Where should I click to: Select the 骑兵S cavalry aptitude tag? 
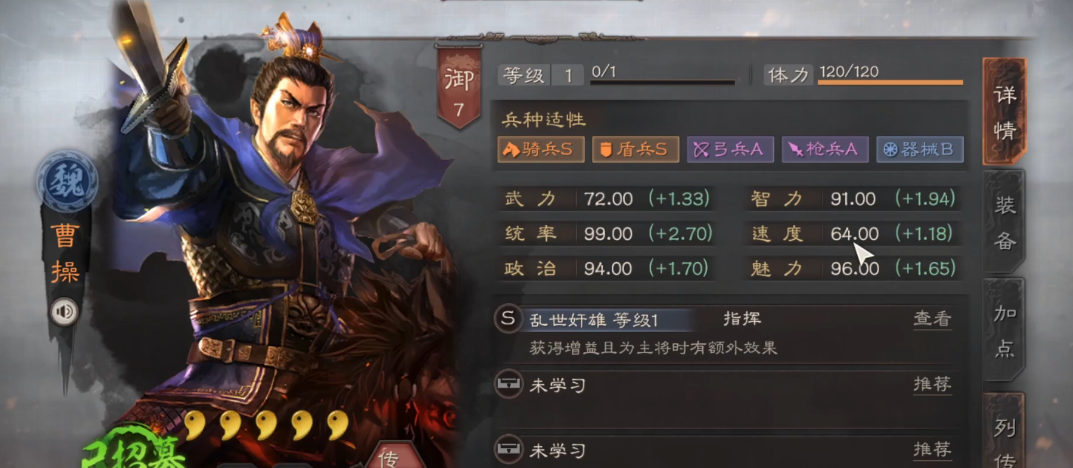(541, 150)
